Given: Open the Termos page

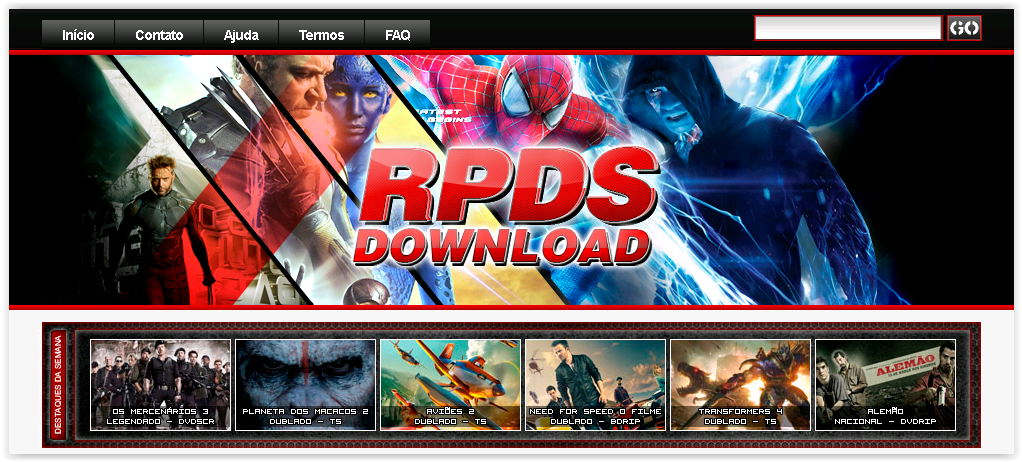Looking at the screenshot, I should pyautogui.click(x=321, y=35).
